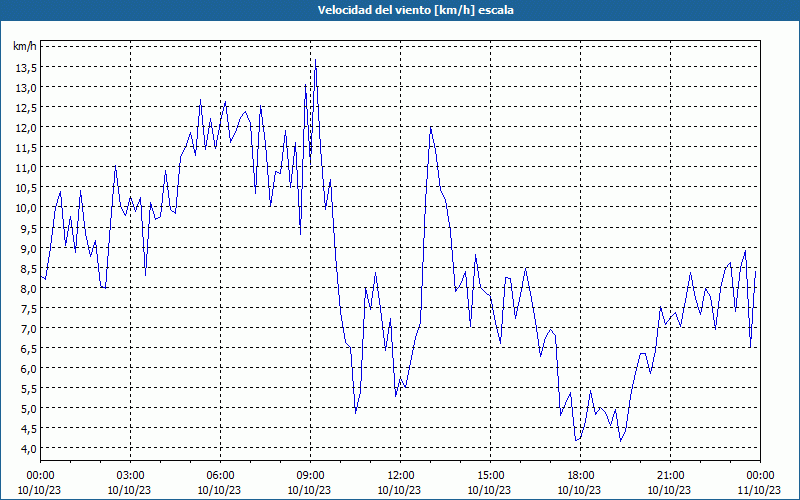Select the '10,5' axis value
Screen dimensions: 800x500
click(x=27, y=188)
